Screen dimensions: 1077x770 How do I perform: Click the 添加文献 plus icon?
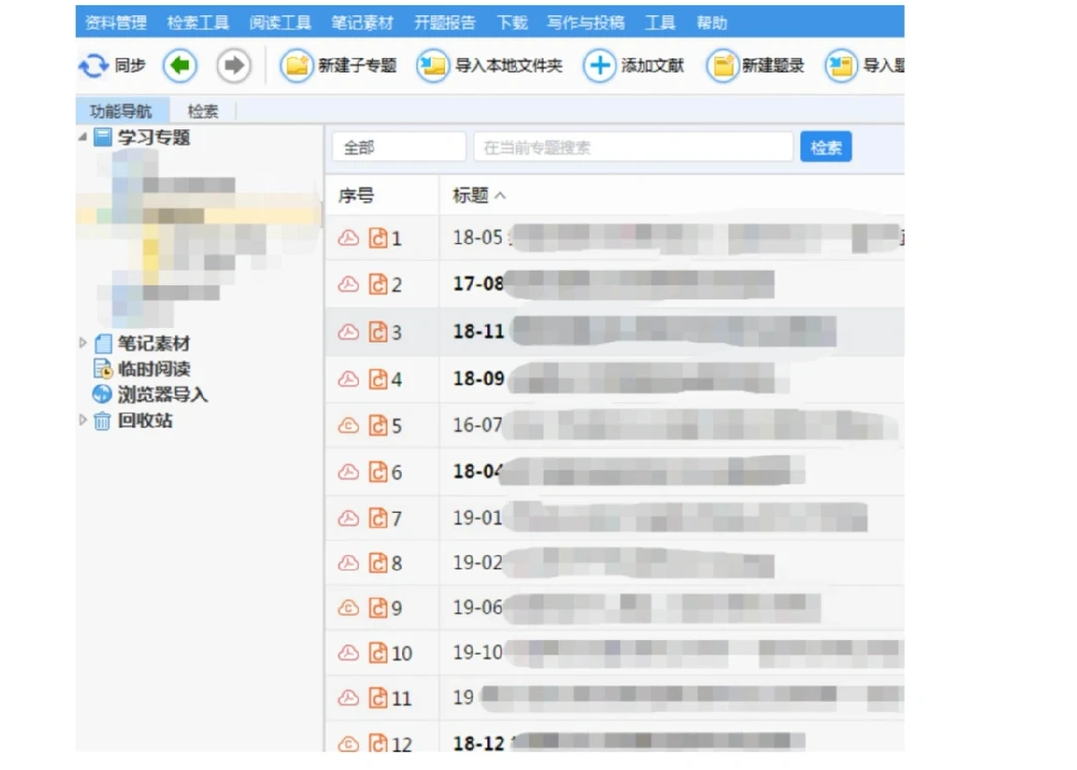click(x=599, y=64)
